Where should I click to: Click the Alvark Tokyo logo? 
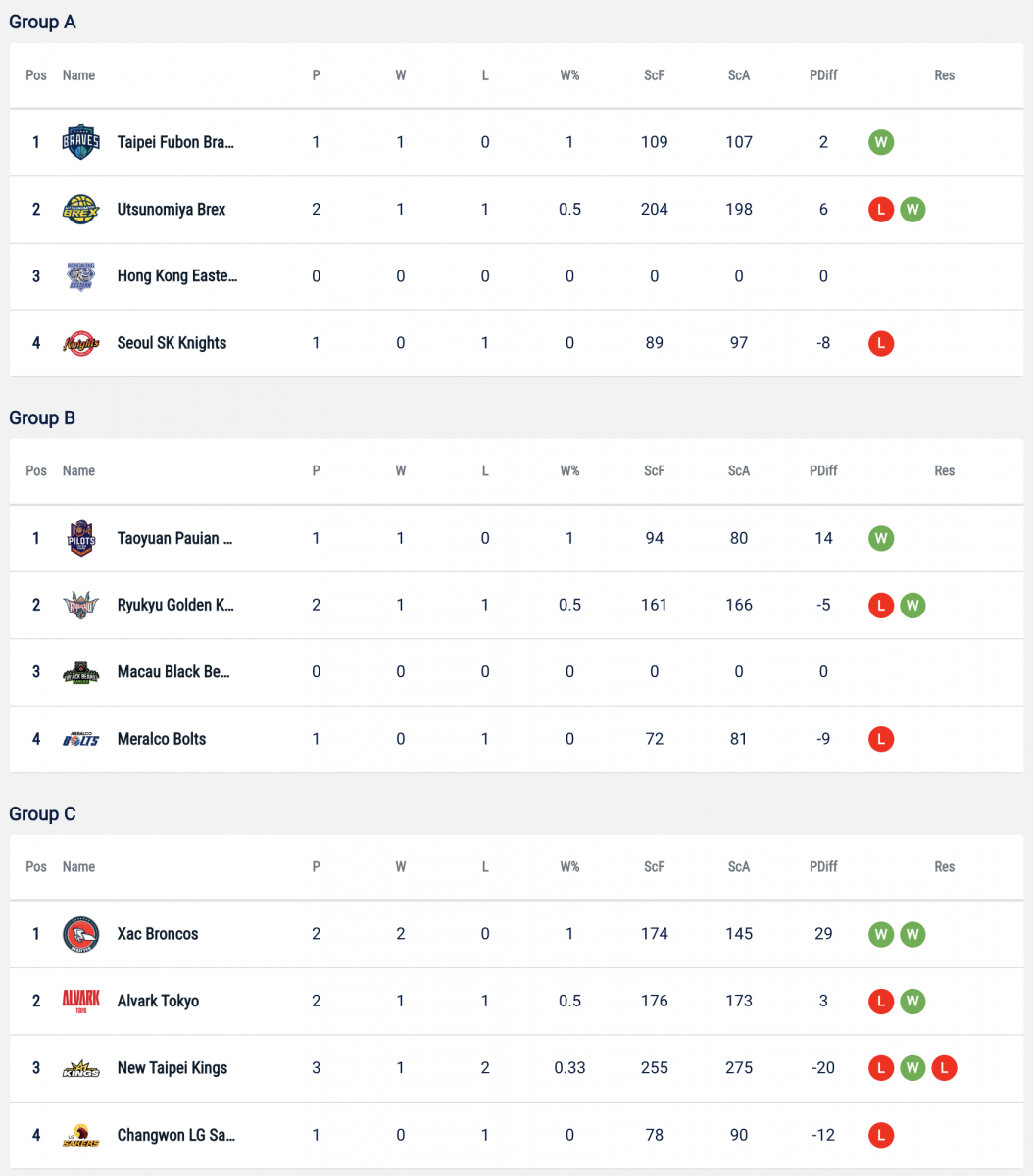click(80, 1001)
